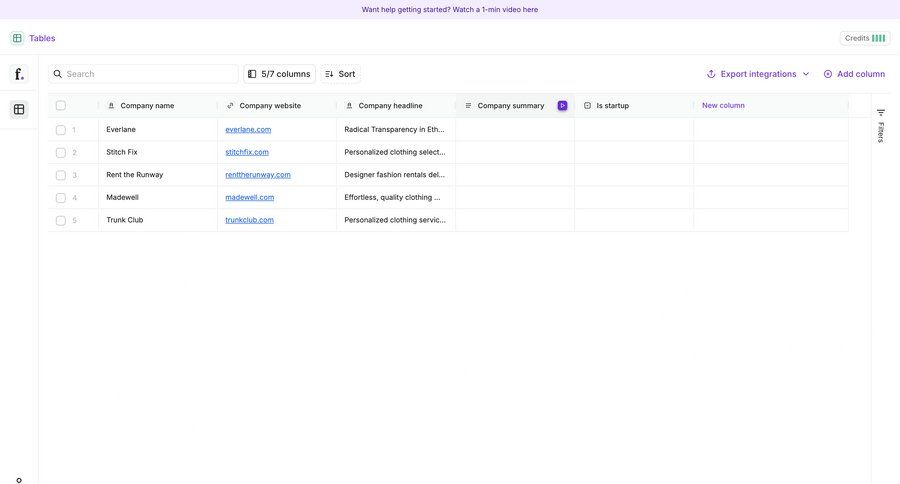Open the Filters panel icon on right

click(x=881, y=113)
